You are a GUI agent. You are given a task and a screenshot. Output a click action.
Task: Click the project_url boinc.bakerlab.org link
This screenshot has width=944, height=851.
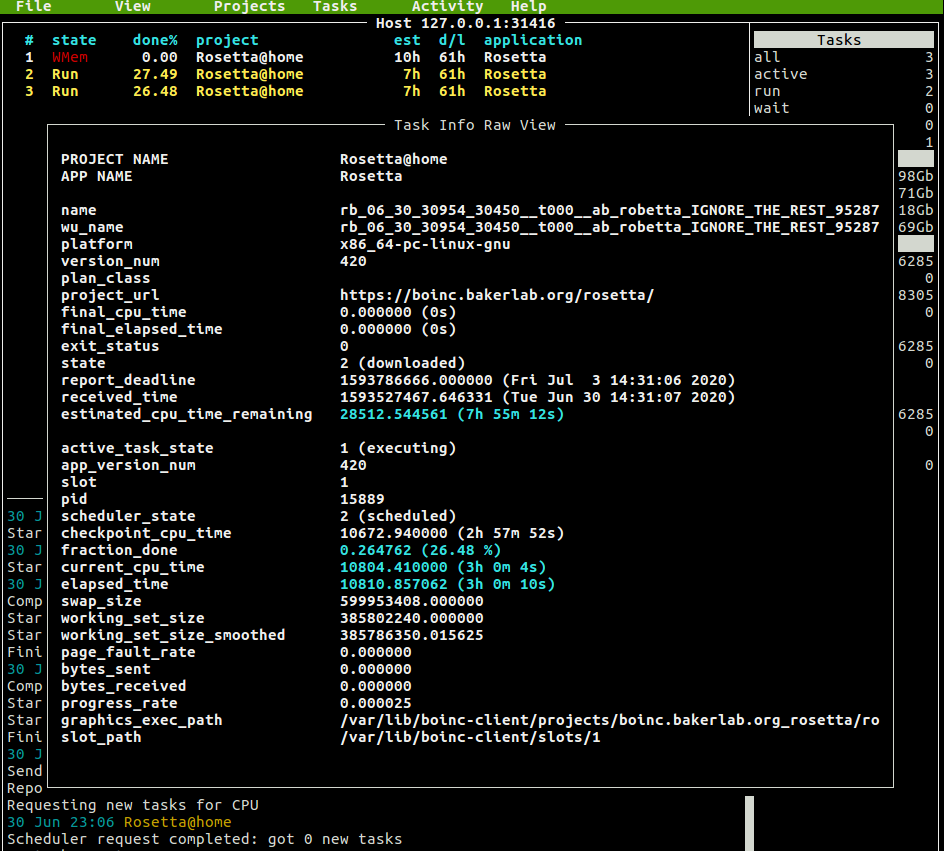pyautogui.click(x=497, y=296)
